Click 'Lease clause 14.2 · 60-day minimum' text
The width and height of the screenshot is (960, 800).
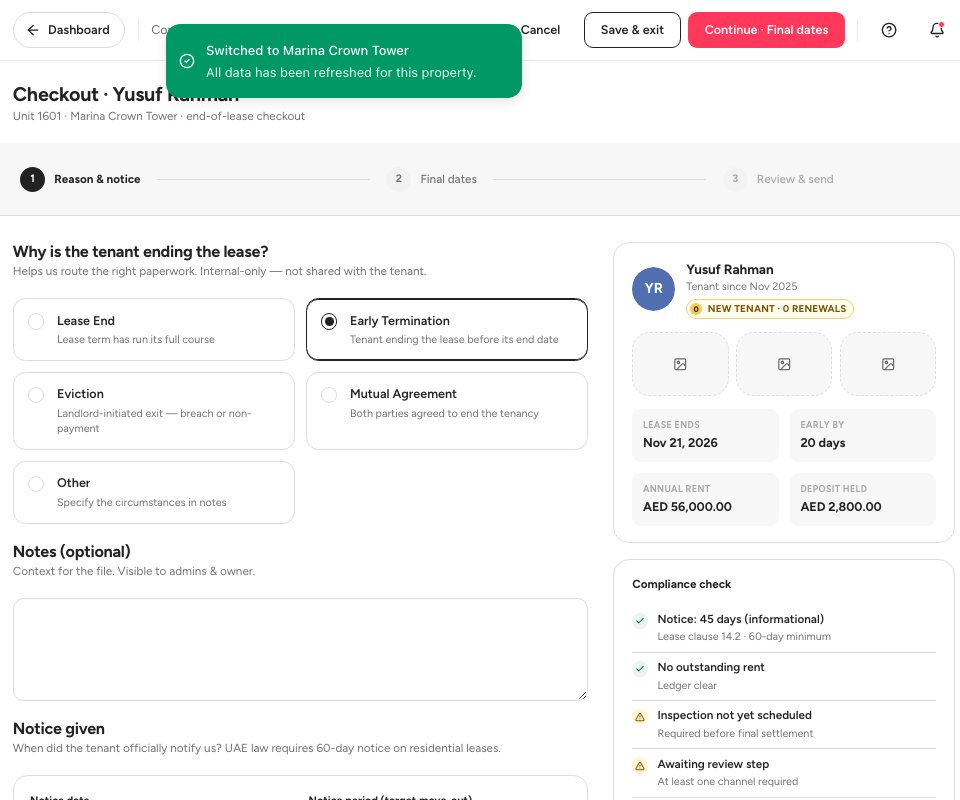[744, 637]
